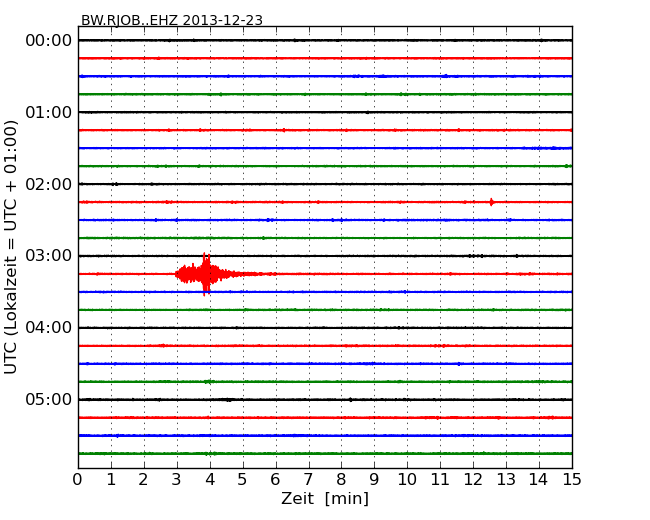Click the 05:00 time label
650x520 pixels.
click(x=49, y=399)
